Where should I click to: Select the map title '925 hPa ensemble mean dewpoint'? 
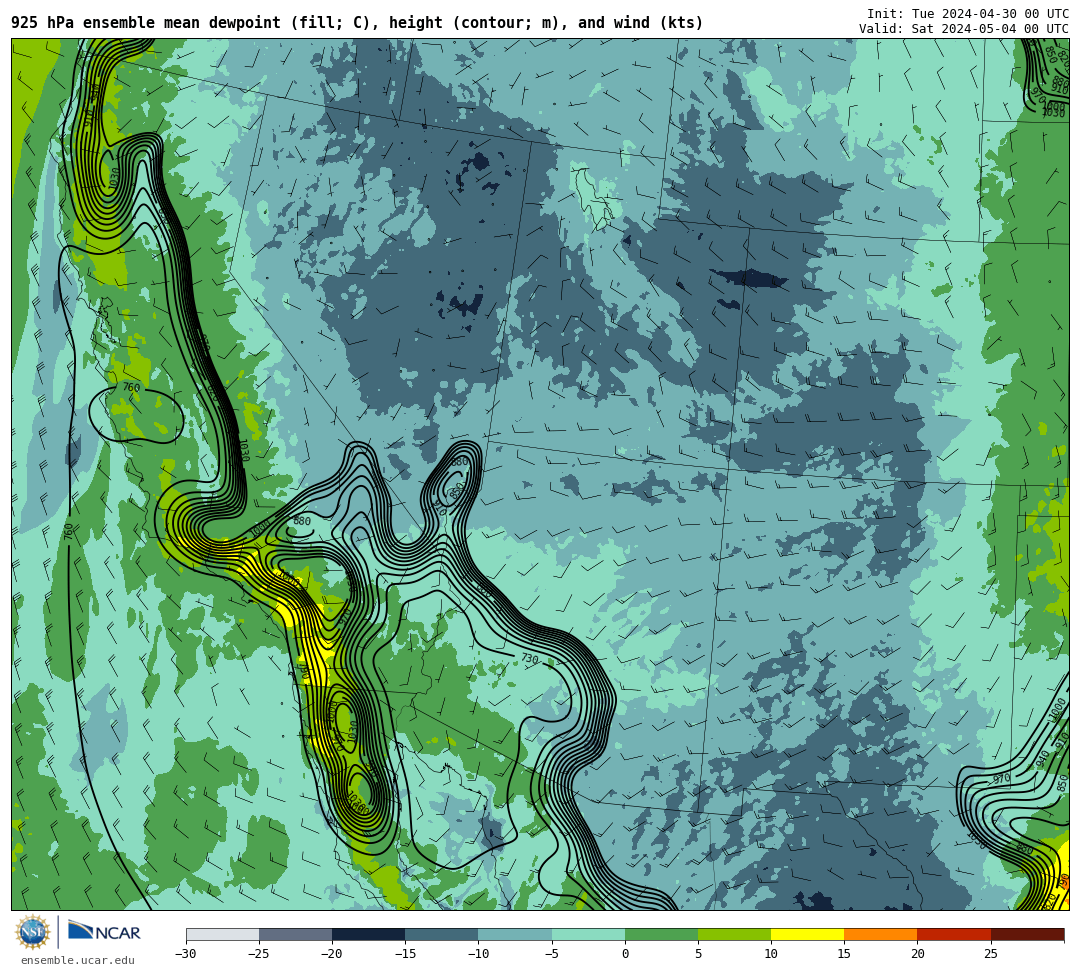(x=146, y=23)
